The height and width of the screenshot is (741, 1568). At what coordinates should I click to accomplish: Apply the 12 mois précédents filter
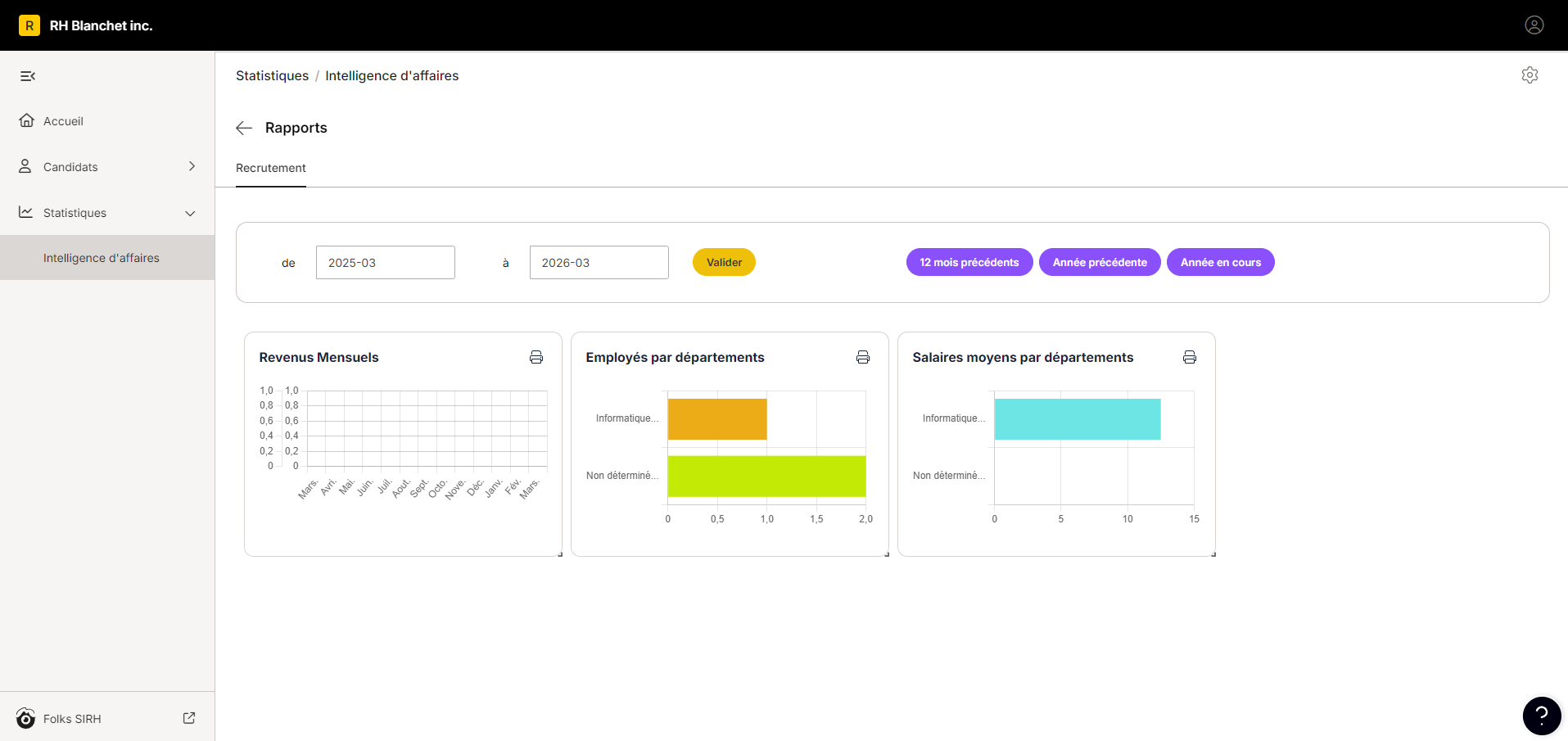[969, 262]
